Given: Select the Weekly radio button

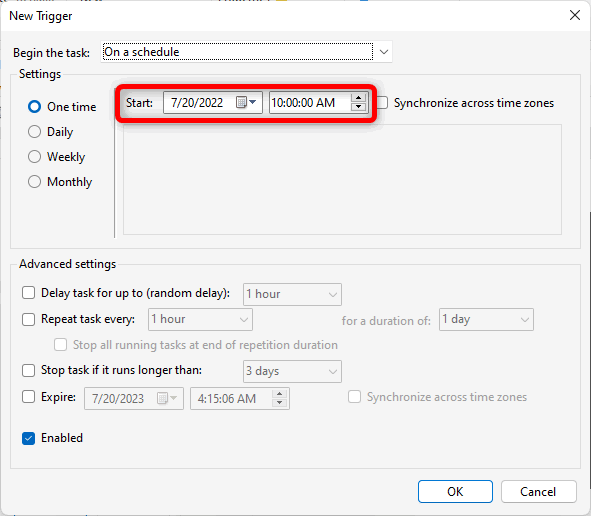Looking at the screenshot, I should click(x=34, y=156).
